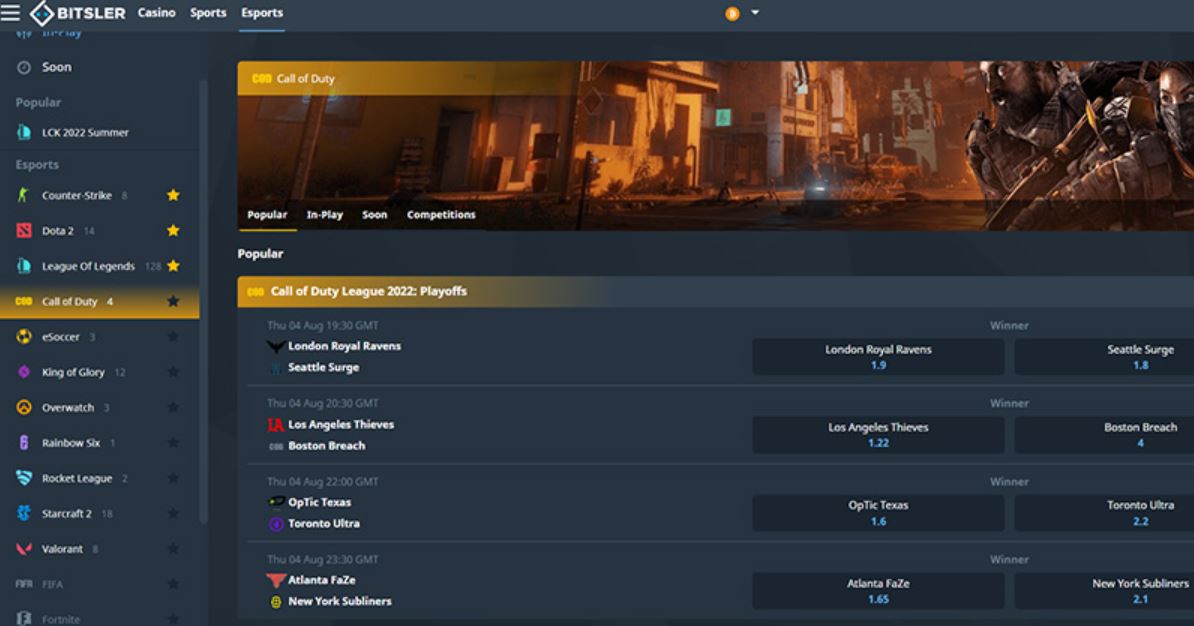
Task: Collapse Call of Duty League 2022: Playoffs header
Action: pos(716,292)
